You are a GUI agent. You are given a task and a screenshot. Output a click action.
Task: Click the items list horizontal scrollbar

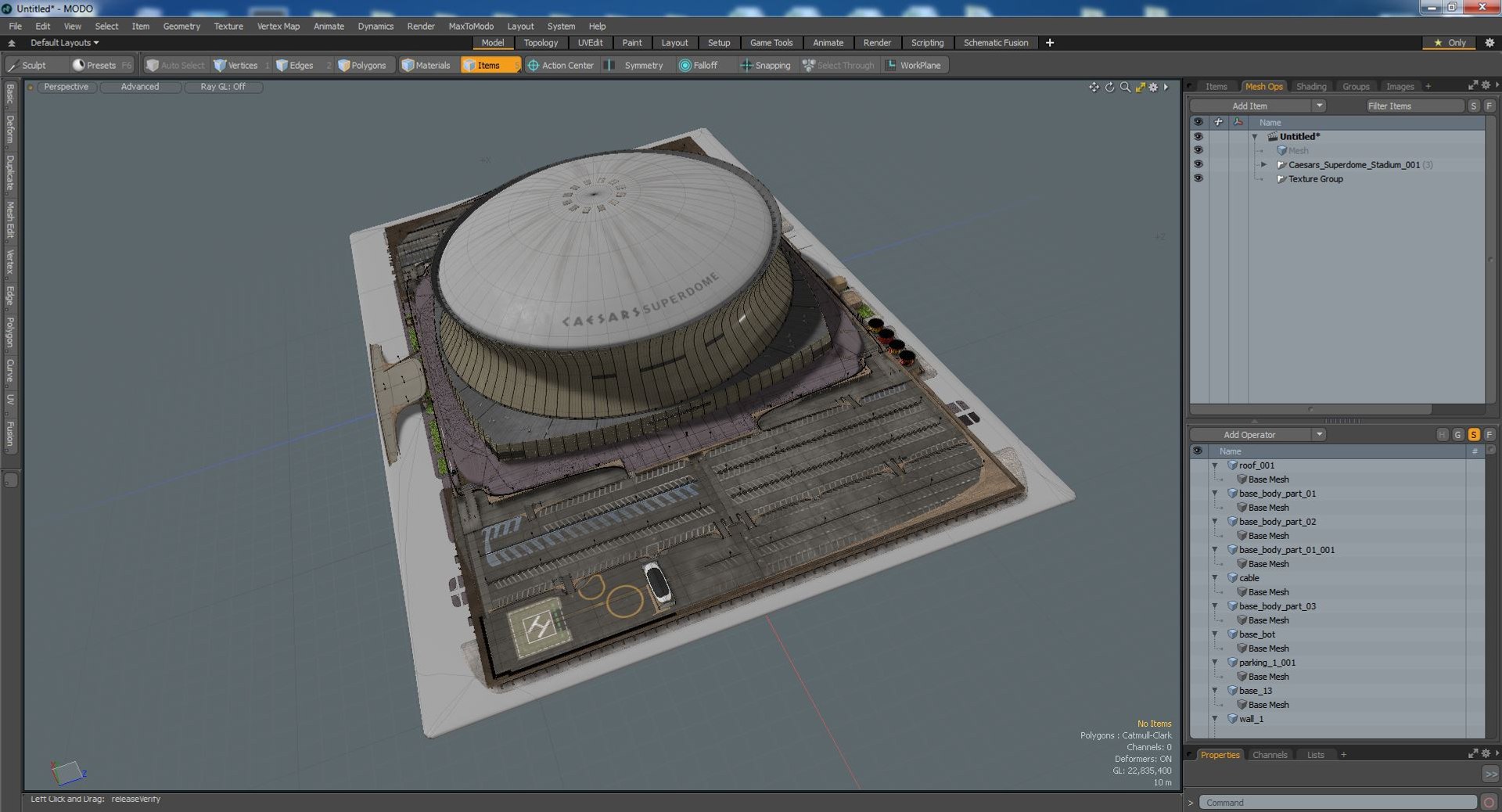1311,409
